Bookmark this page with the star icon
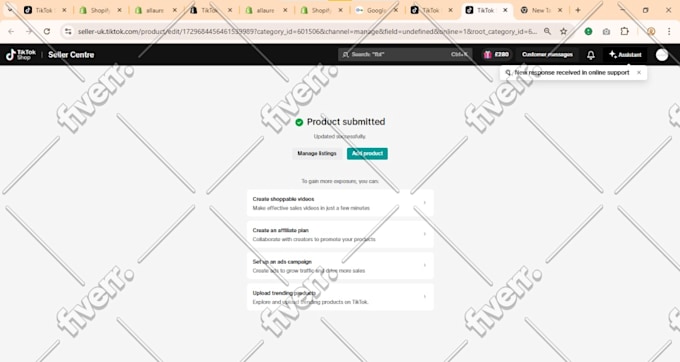This screenshot has height=362, width=680. 563,31
